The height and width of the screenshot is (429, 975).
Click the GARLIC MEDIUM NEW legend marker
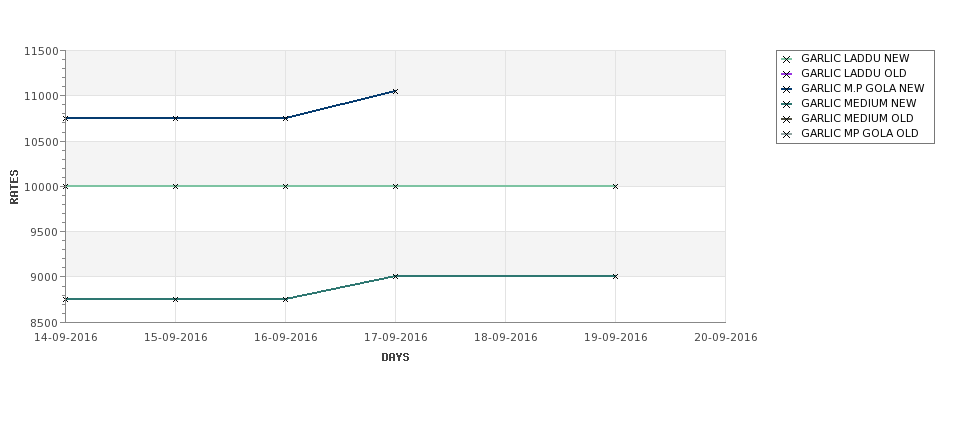pyautogui.click(x=787, y=104)
